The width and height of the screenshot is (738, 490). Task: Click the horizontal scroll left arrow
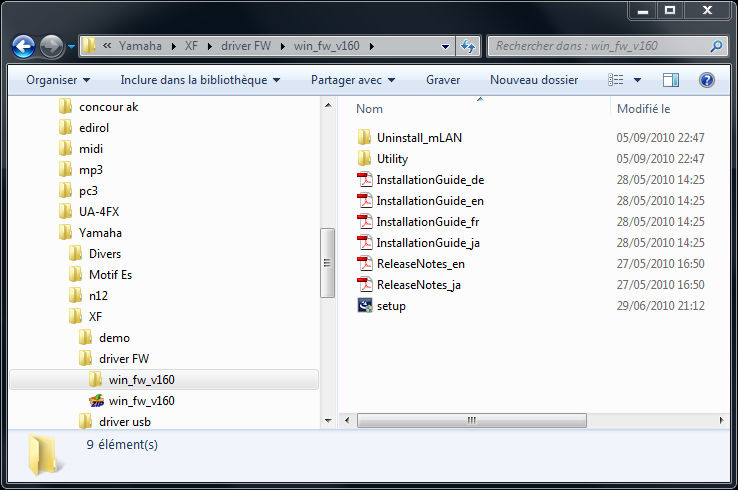coord(347,420)
